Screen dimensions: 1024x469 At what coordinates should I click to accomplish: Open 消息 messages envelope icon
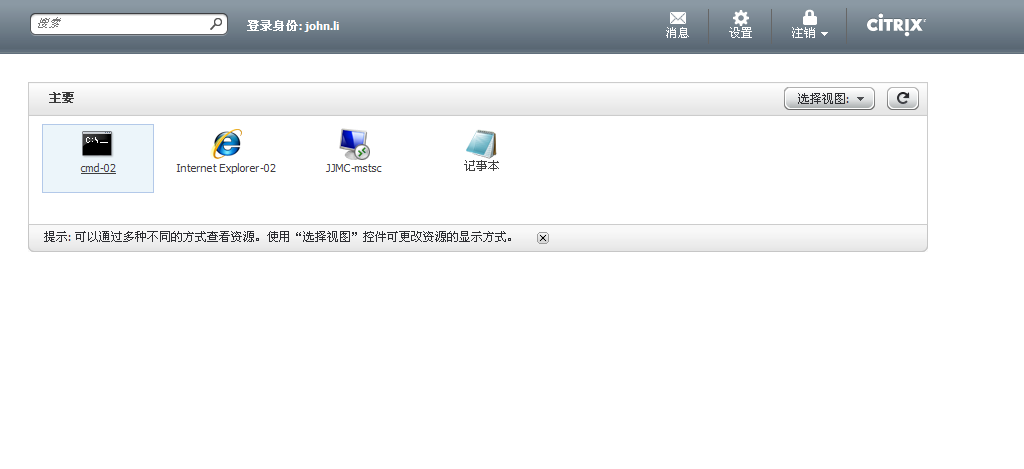(678, 18)
